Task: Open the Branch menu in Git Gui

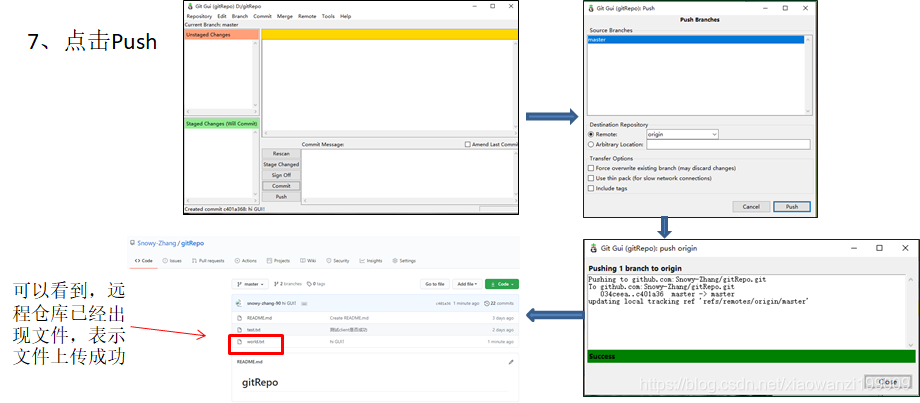Action: click(x=240, y=16)
